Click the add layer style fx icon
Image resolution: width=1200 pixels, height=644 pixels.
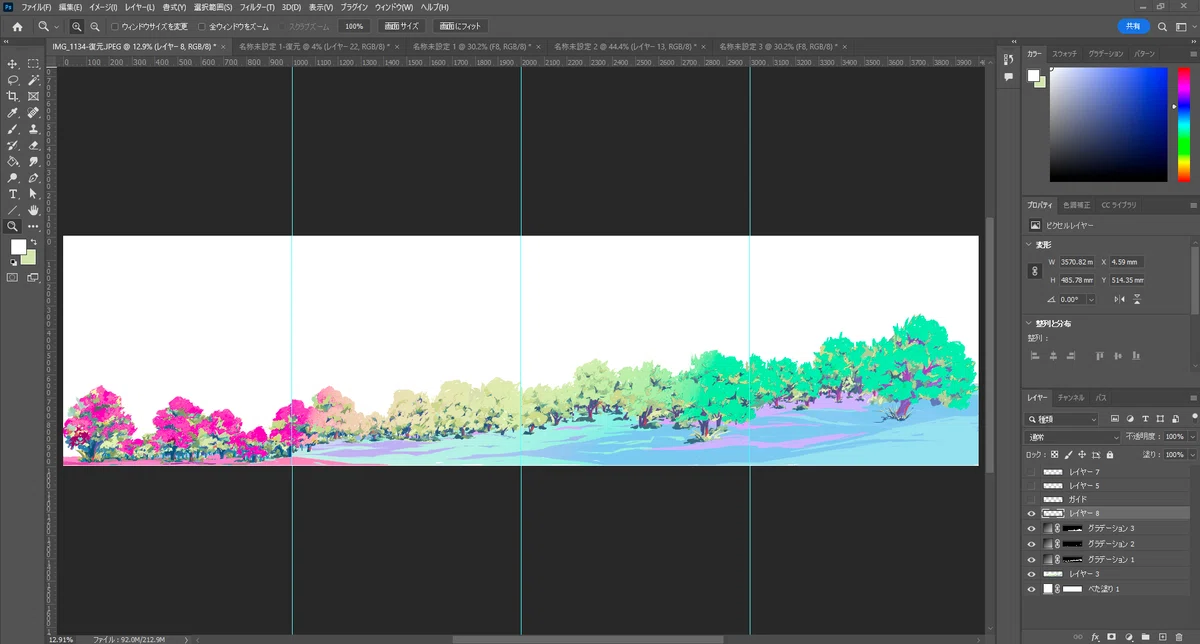[1095, 636]
